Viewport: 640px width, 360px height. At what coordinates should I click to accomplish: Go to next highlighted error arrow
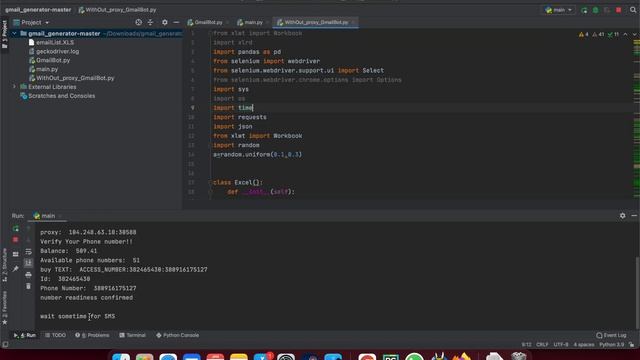[x=634, y=34]
